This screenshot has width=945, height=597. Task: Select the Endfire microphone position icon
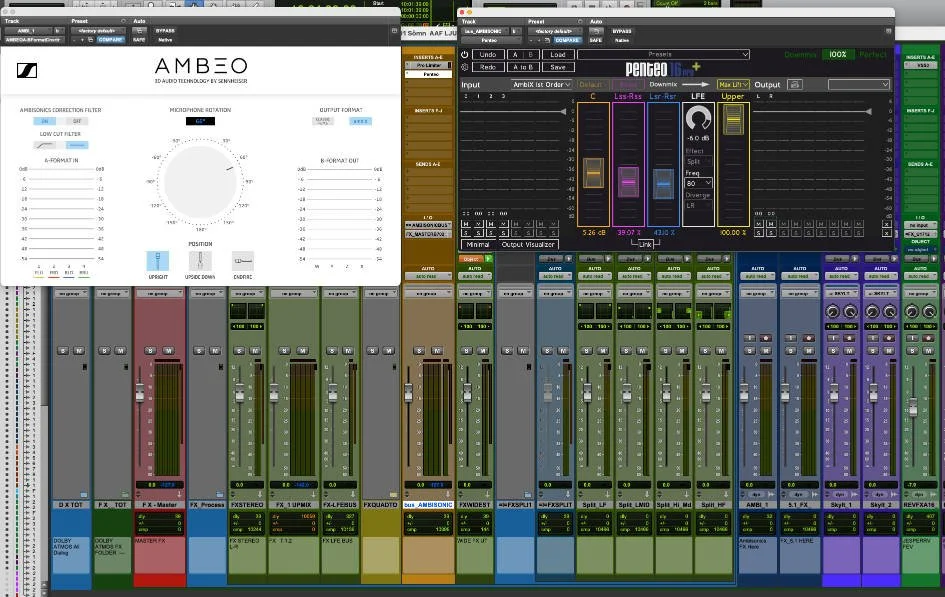click(x=243, y=260)
